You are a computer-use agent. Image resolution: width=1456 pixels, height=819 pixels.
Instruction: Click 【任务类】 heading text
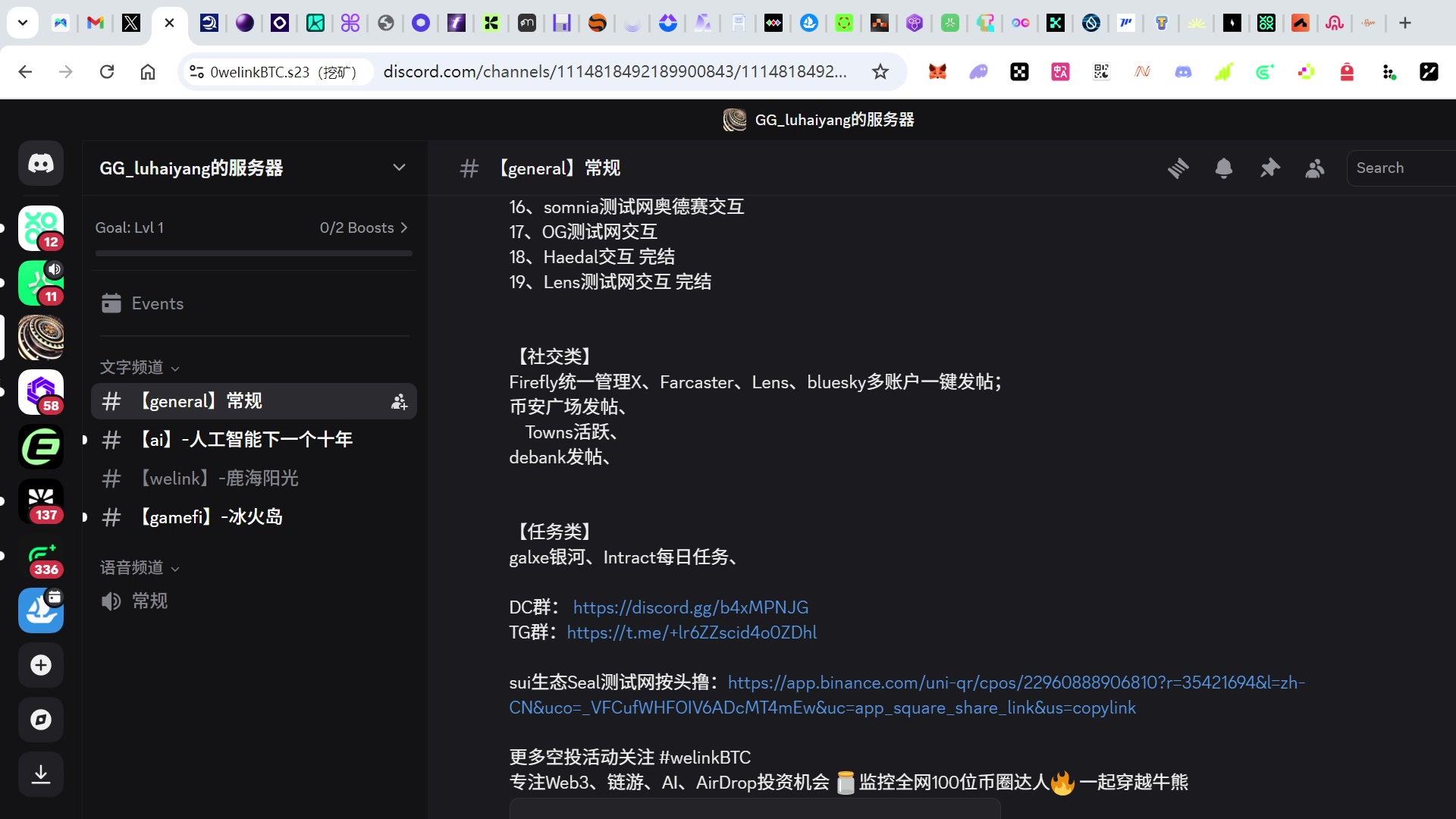[554, 532]
